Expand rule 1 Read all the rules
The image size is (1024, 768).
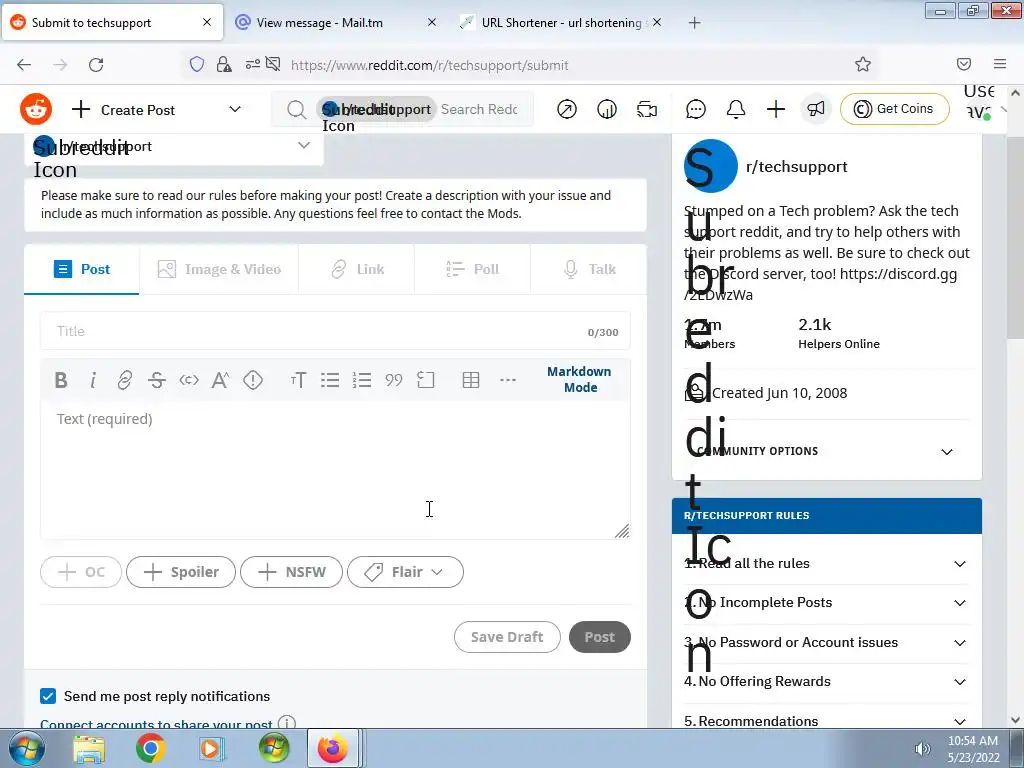click(825, 564)
